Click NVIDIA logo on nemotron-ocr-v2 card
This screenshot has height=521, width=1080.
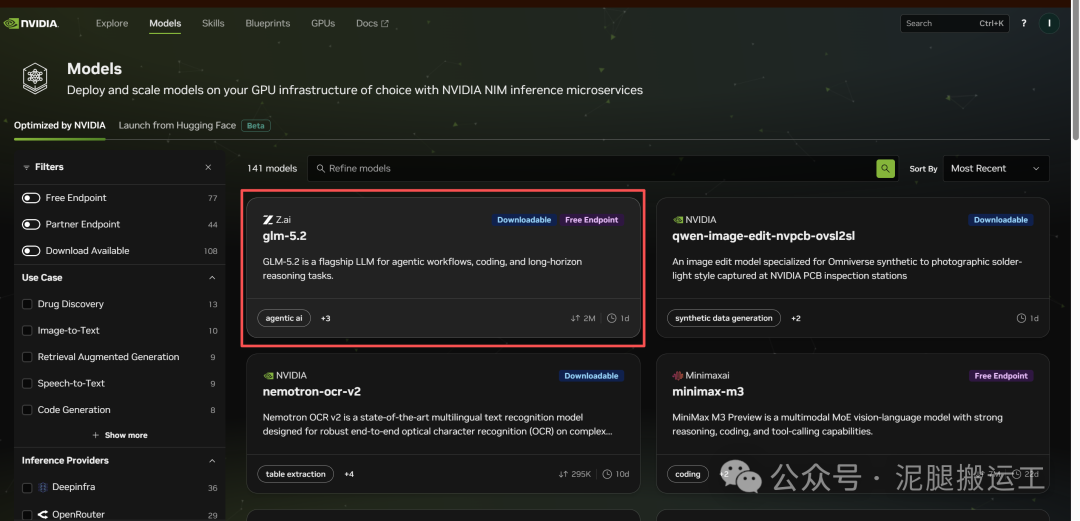[268, 376]
